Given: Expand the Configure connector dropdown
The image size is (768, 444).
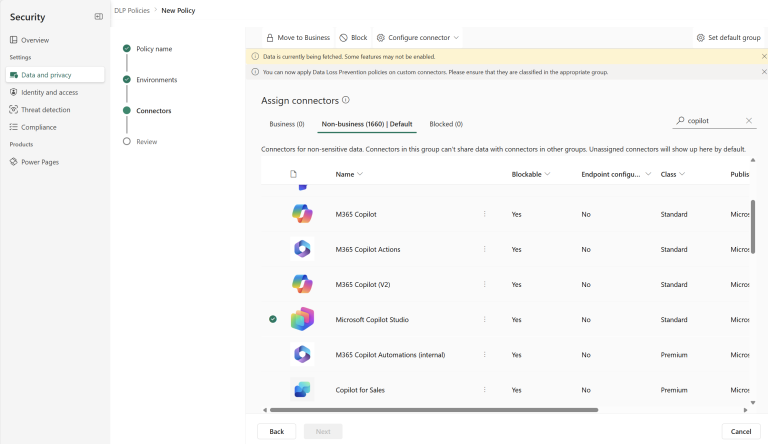Looking at the screenshot, I should click(418, 38).
